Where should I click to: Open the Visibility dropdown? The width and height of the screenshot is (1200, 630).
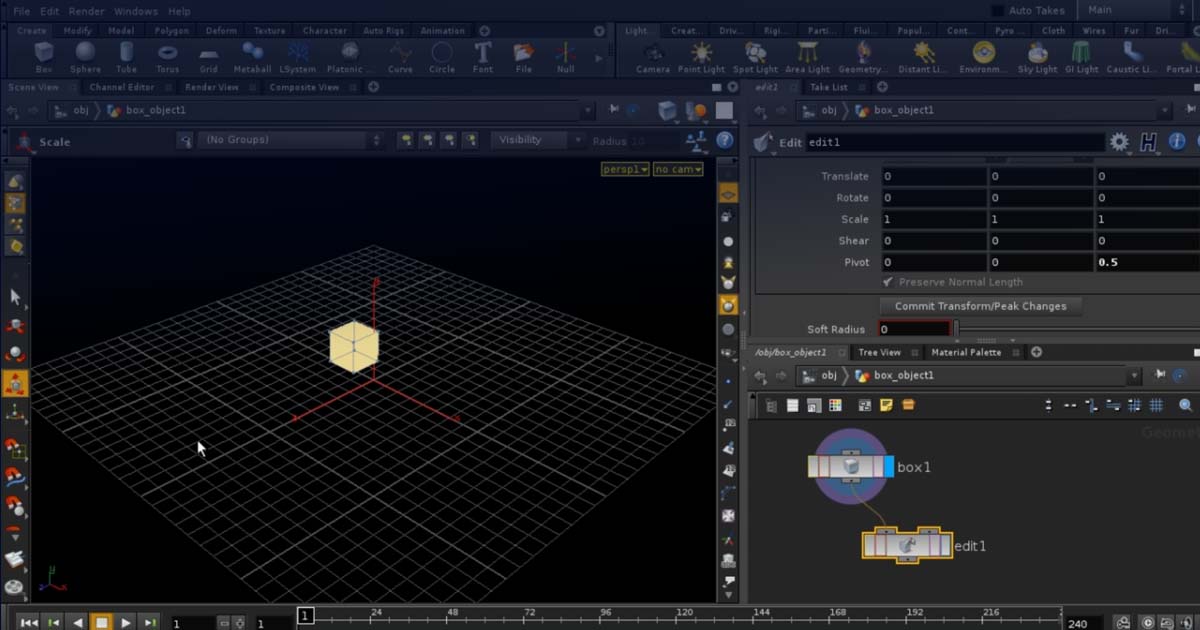click(536, 139)
